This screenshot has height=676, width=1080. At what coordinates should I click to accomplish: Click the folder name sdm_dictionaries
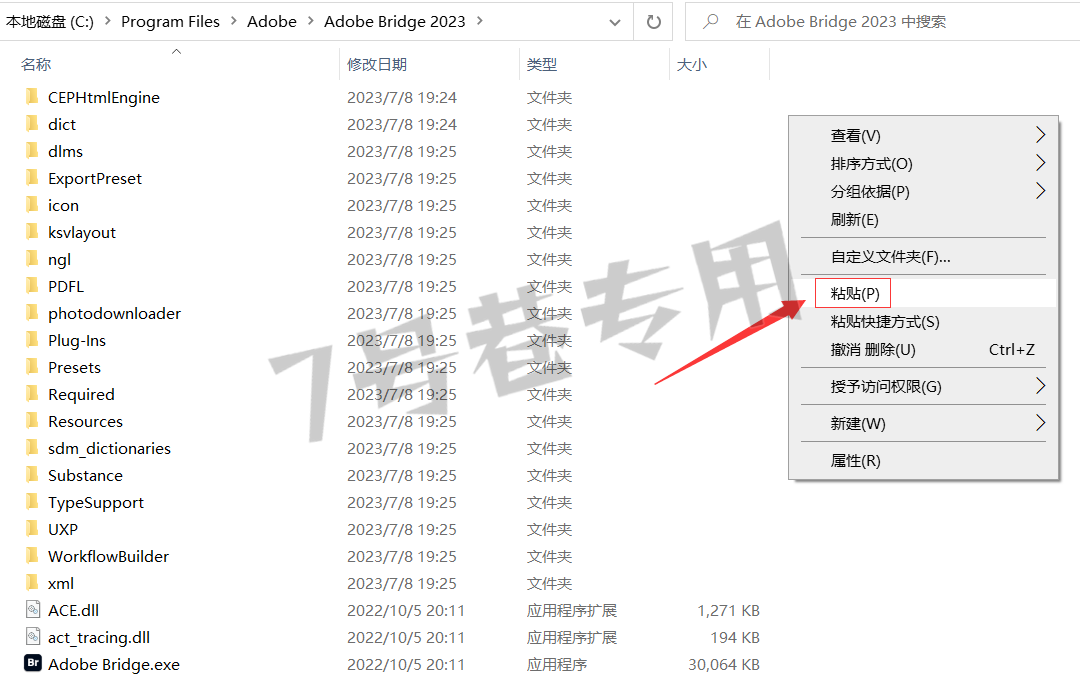(x=110, y=449)
